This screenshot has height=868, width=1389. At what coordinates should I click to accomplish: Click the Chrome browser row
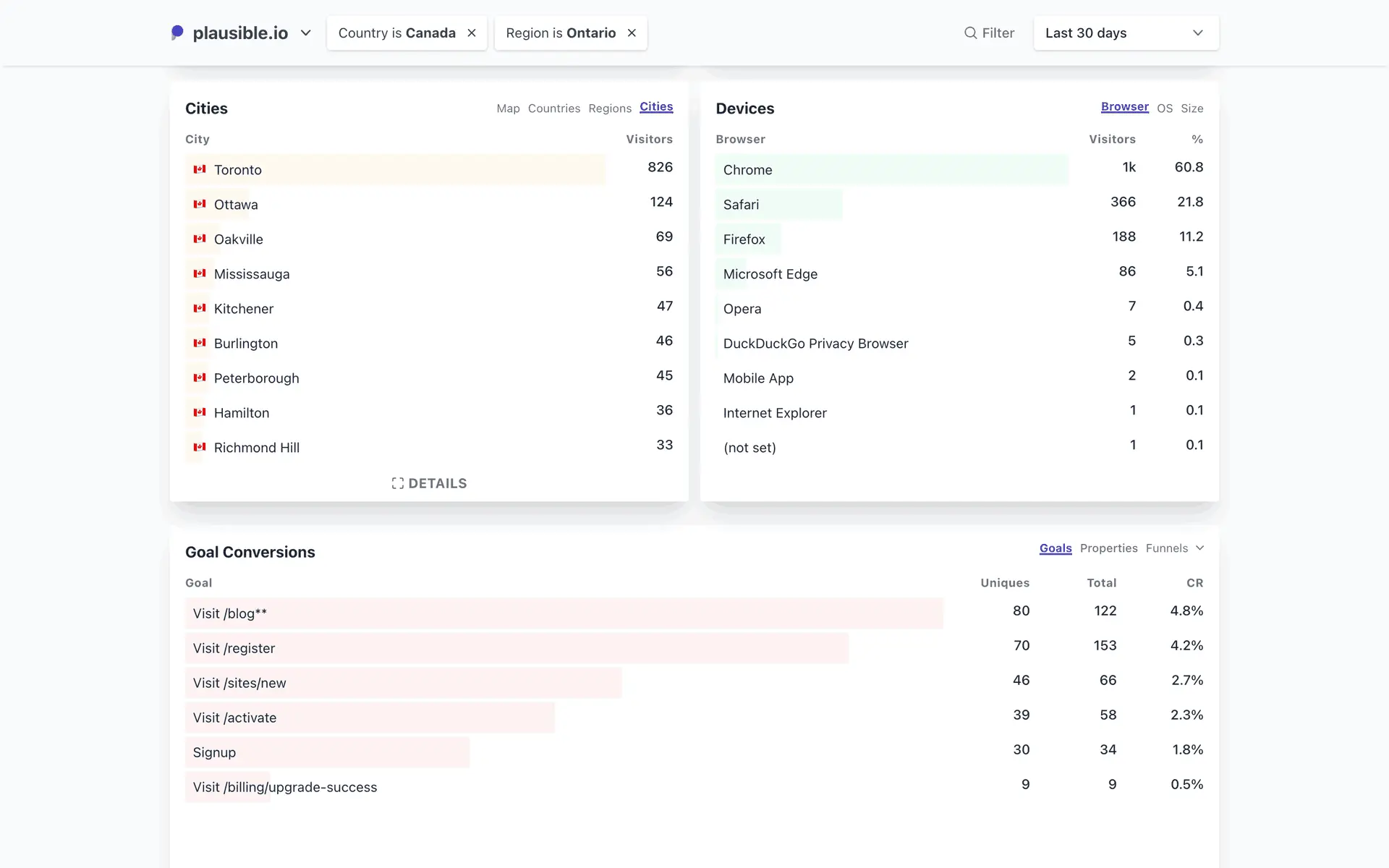(x=747, y=170)
